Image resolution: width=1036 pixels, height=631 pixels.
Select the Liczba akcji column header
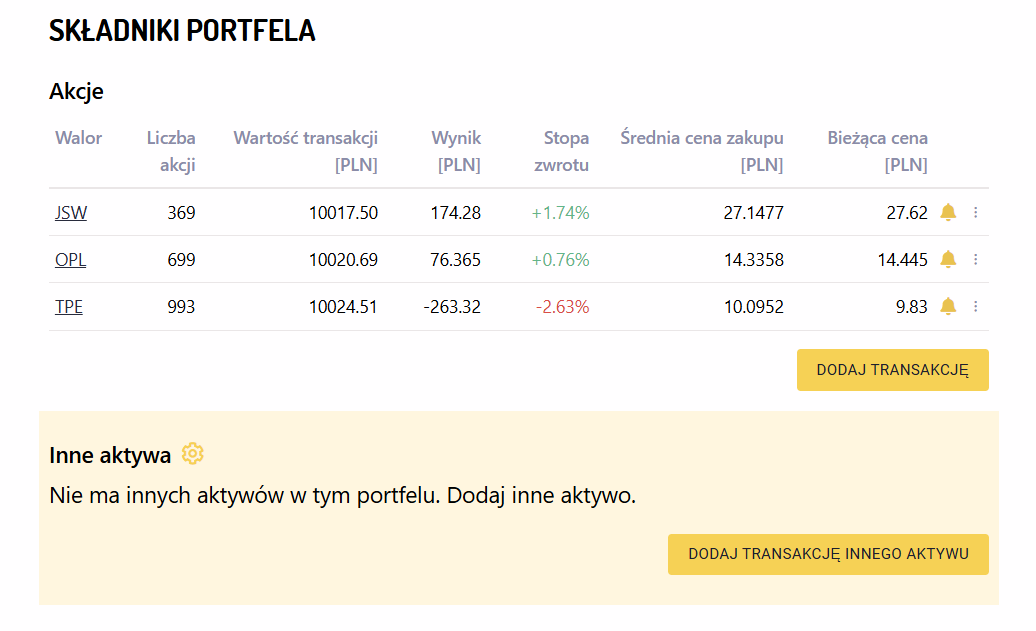point(171,151)
